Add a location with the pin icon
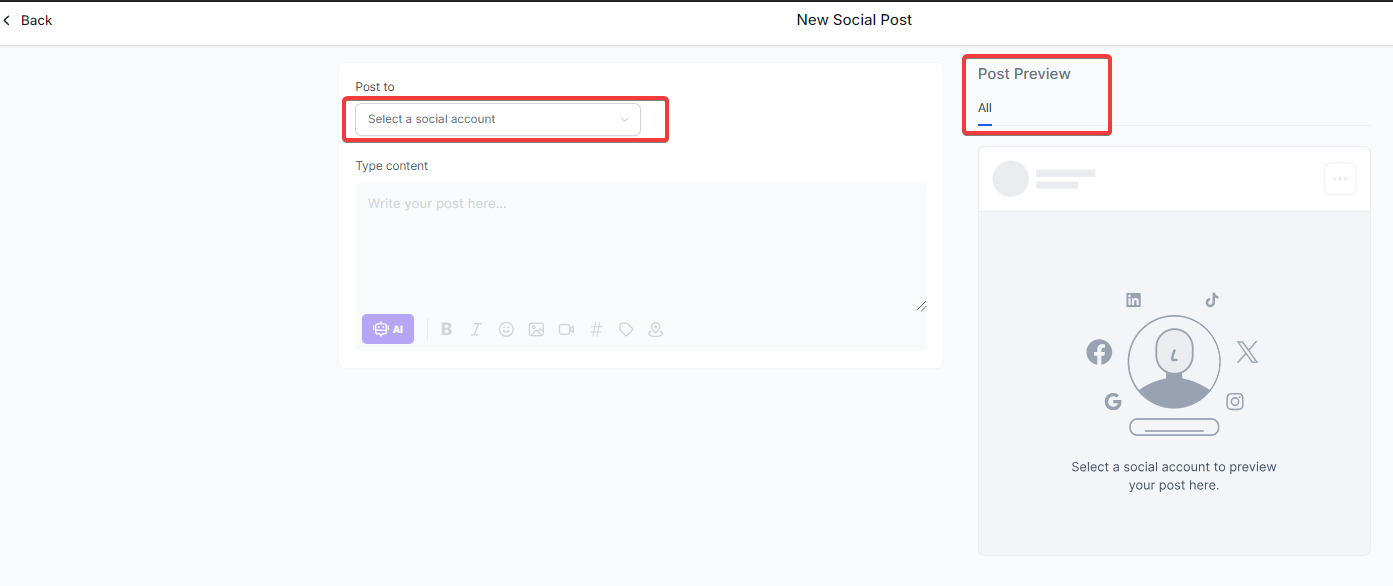Viewport: 1393px width, 586px height. pyautogui.click(x=656, y=329)
